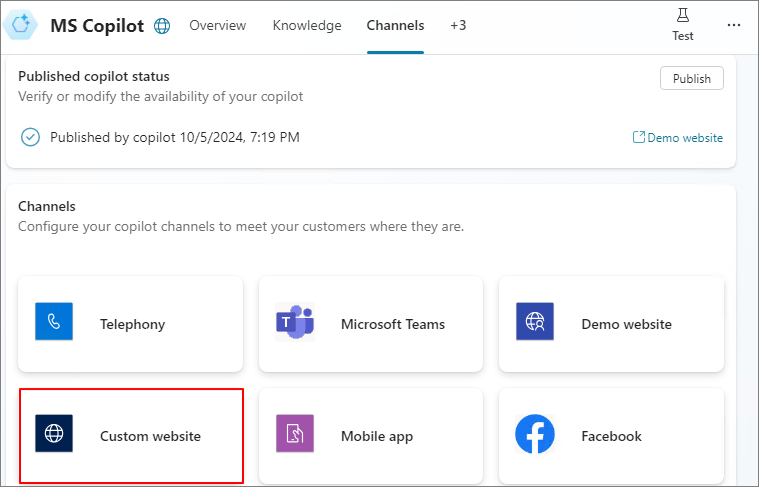Click the external link icon beside Demo website
Image resolution: width=759 pixels, height=487 pixels.
639,137
